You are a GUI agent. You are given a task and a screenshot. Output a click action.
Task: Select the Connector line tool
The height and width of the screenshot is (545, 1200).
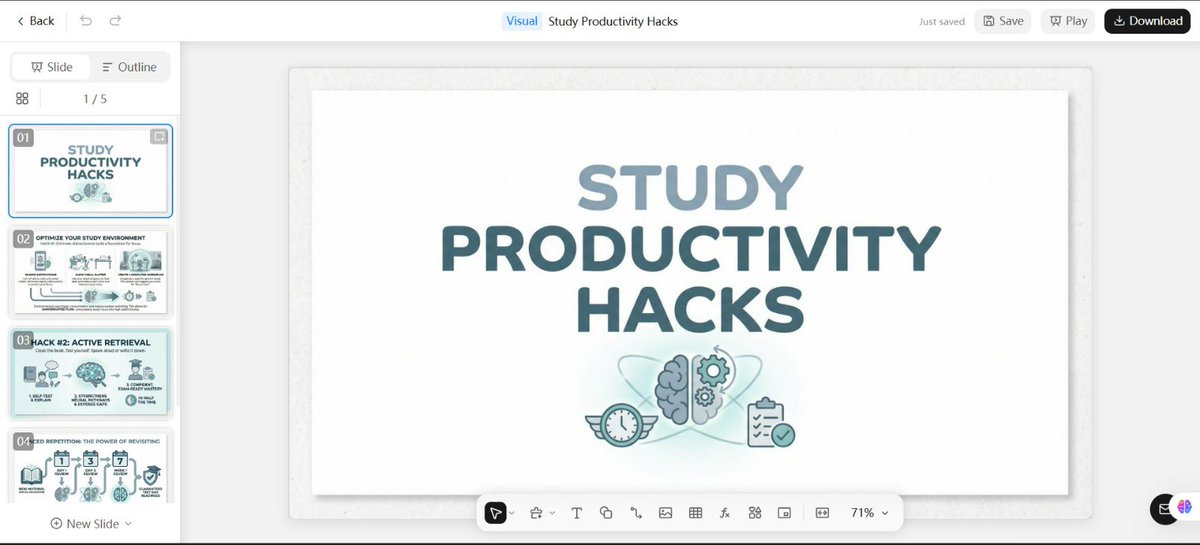[636, 513]
